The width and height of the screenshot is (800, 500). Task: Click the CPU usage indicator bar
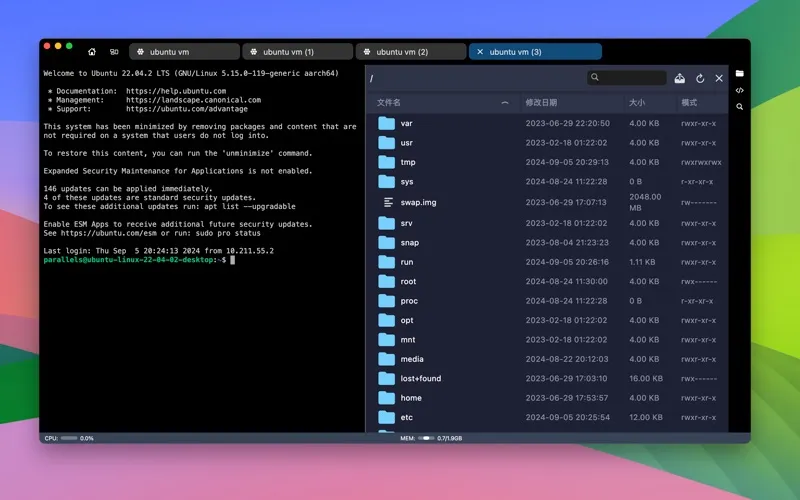coord(69,438)
